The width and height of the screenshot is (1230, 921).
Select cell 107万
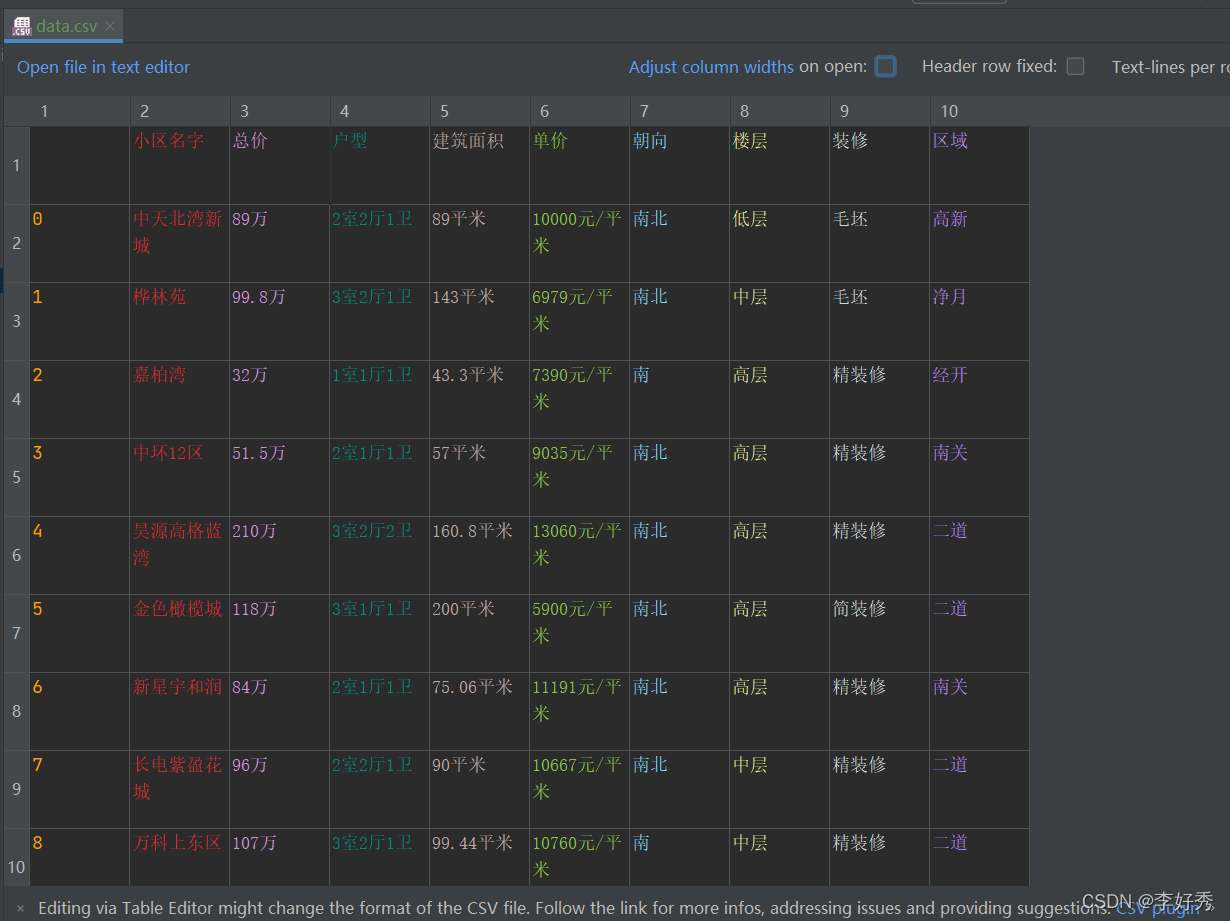[280, 857]
